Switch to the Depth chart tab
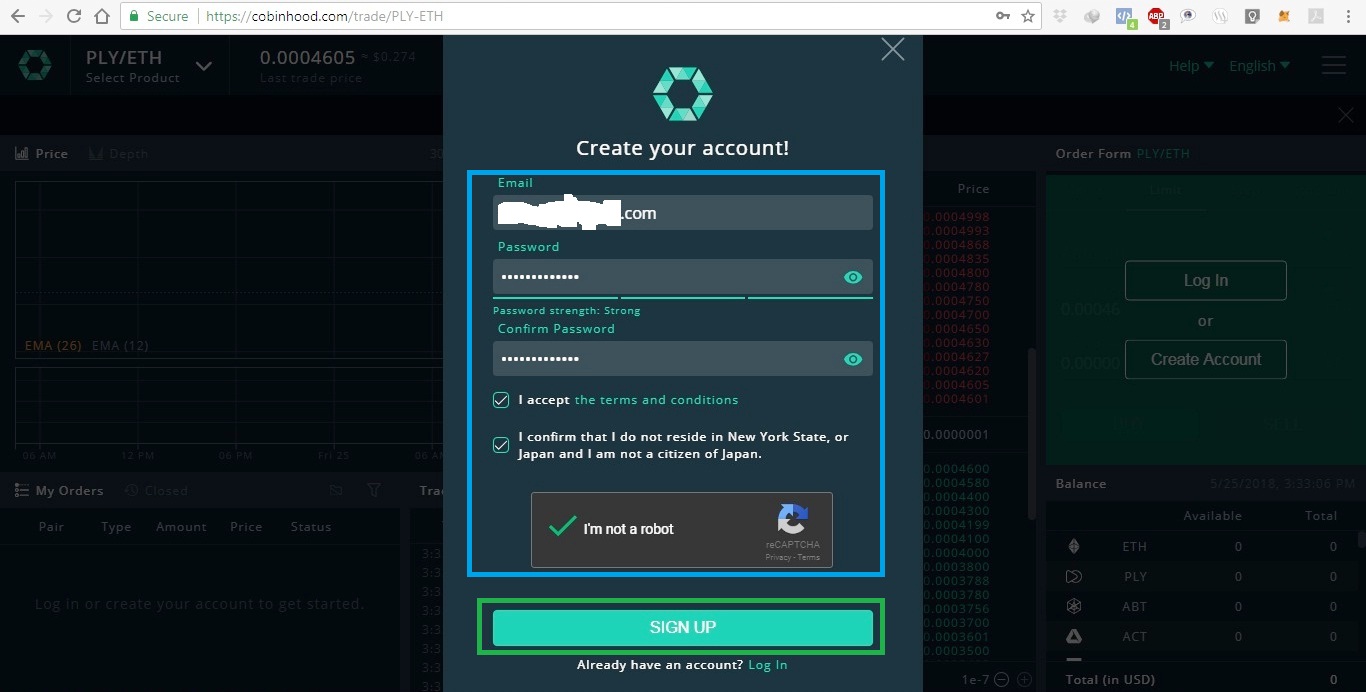 click(x=118, y=154)
